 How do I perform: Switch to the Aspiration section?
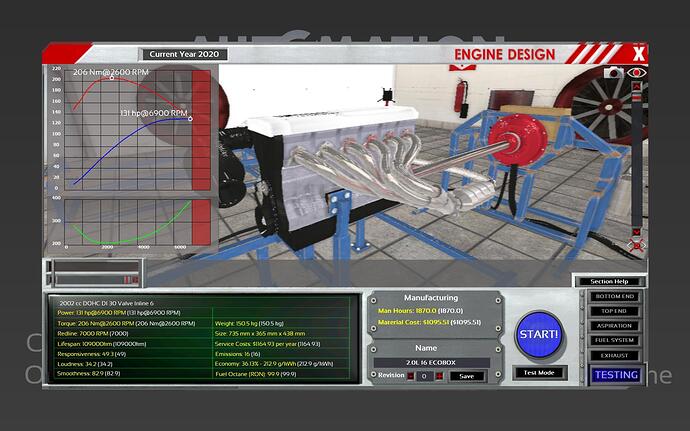[x=614, y=326]
